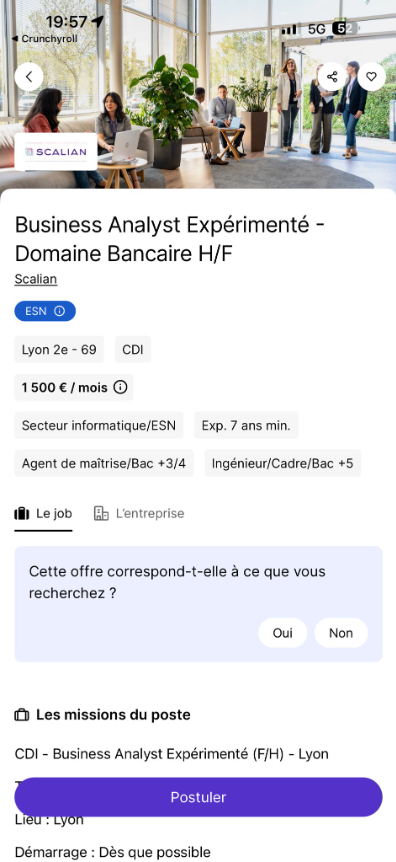This screenshot has height=862, width=396.
Task: Apply using the Postuler button
Action: pos(198,797)
